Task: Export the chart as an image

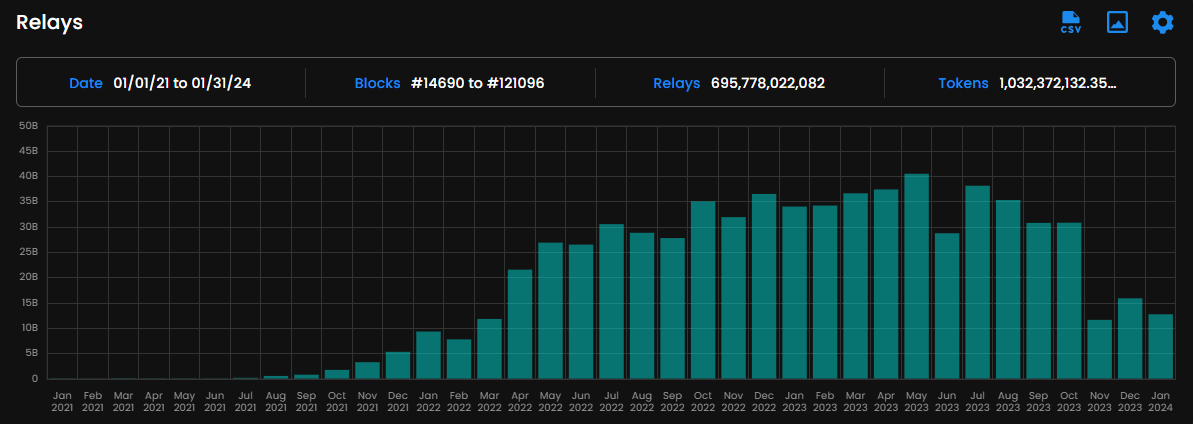Action: click(1117, 22)
